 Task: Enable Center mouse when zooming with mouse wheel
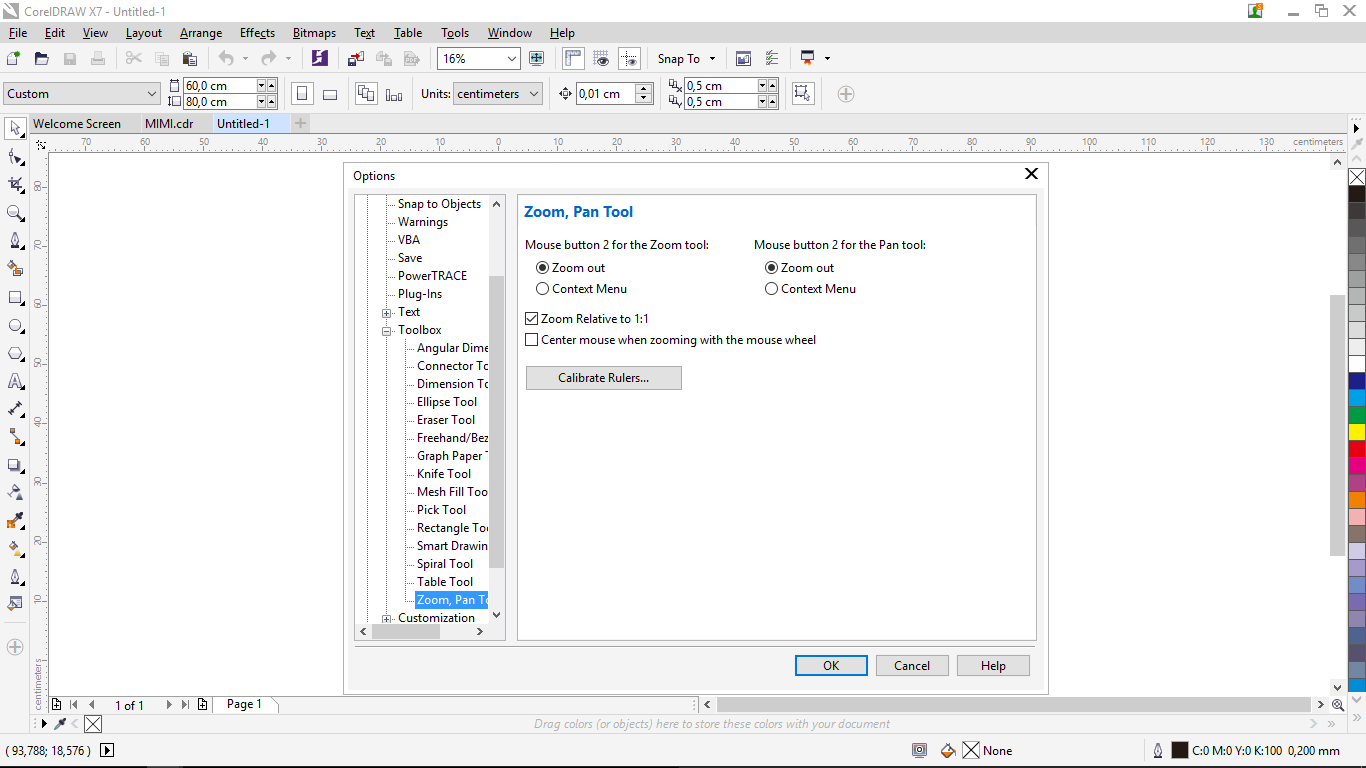coord(531,339)
